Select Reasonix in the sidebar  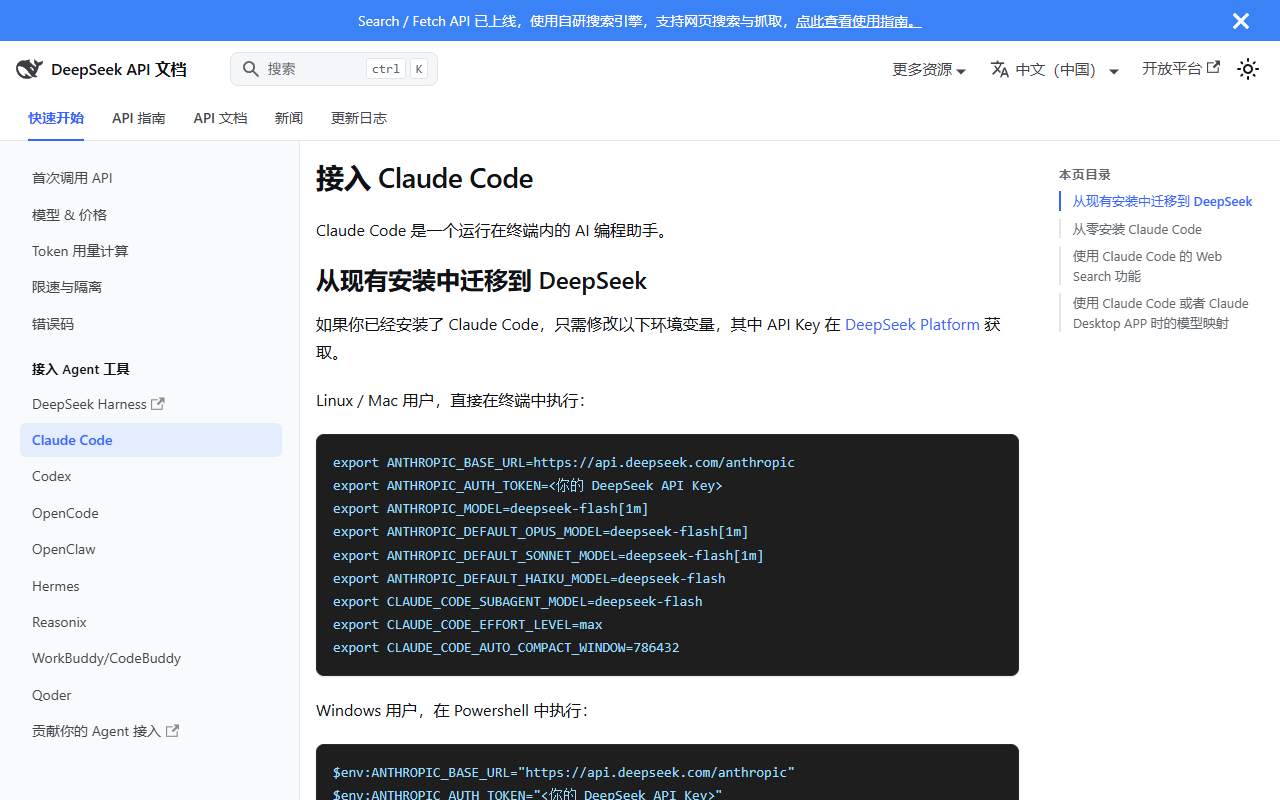click(x=59, y=622)
